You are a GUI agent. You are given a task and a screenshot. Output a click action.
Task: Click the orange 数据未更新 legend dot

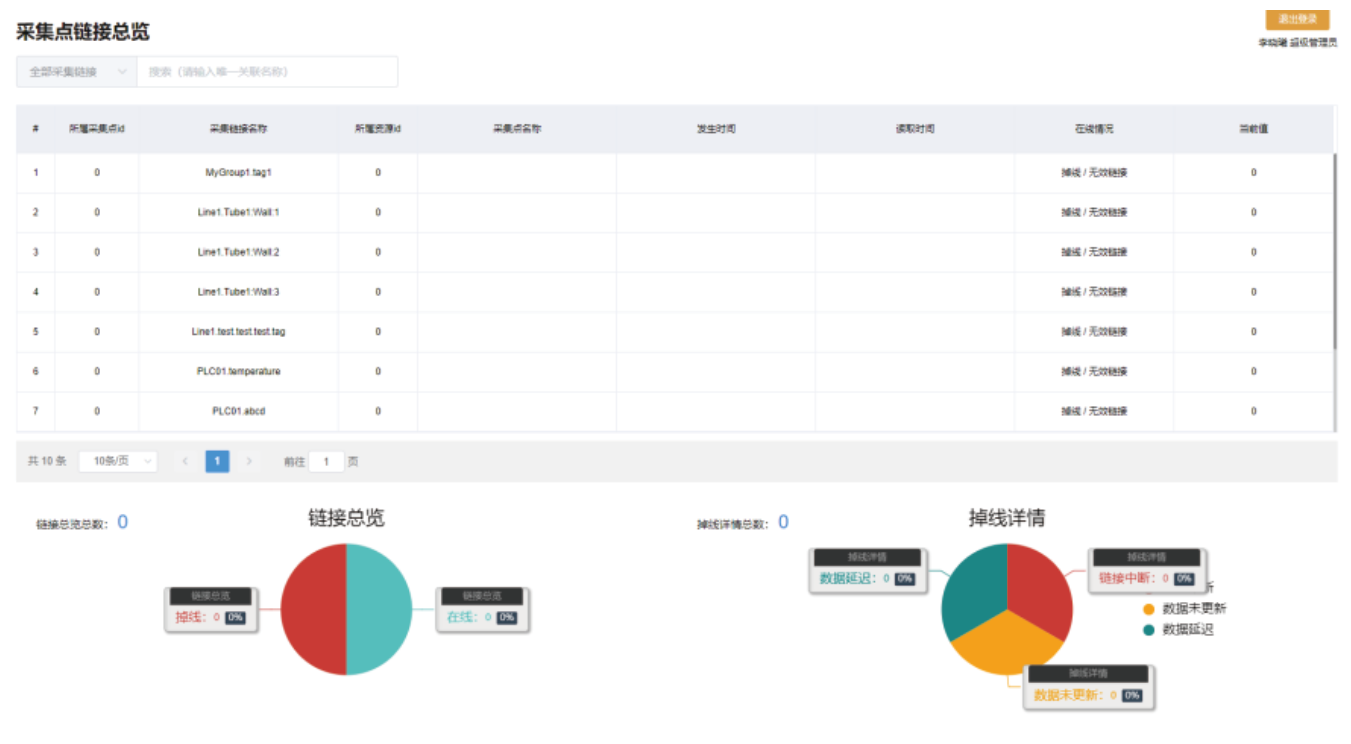click(1148, 609)
